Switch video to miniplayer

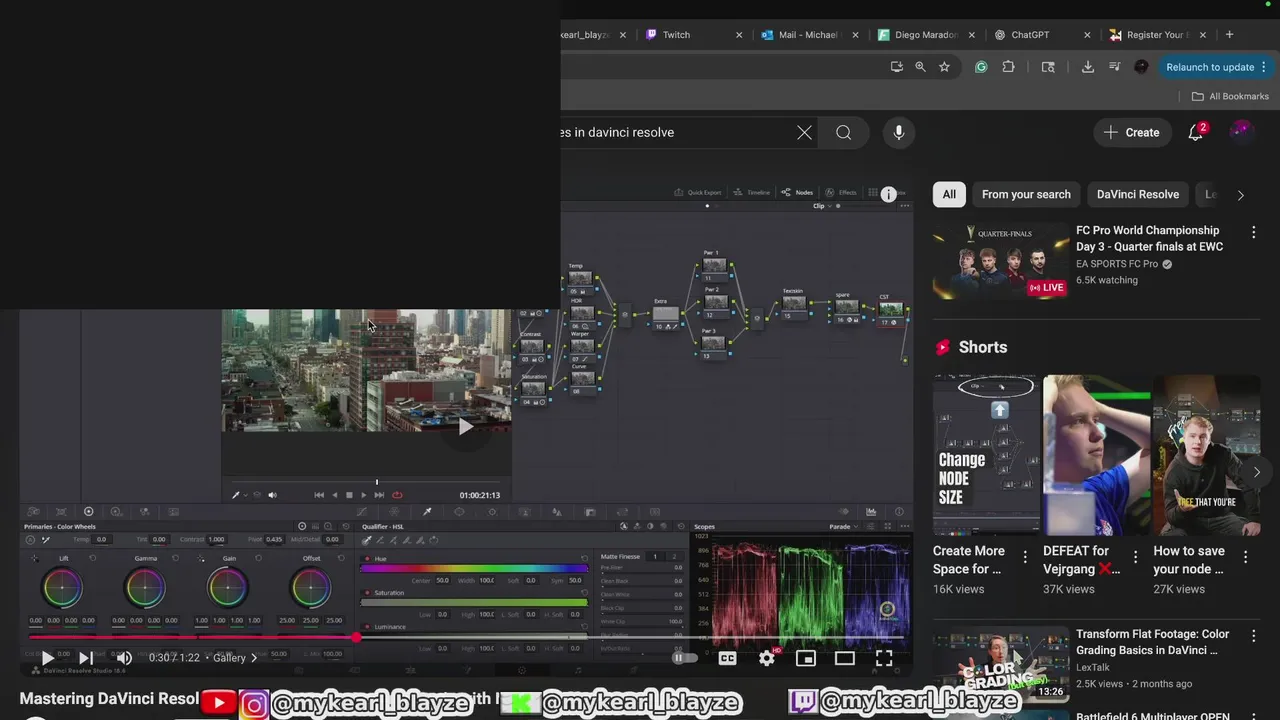tap(806, 658)
